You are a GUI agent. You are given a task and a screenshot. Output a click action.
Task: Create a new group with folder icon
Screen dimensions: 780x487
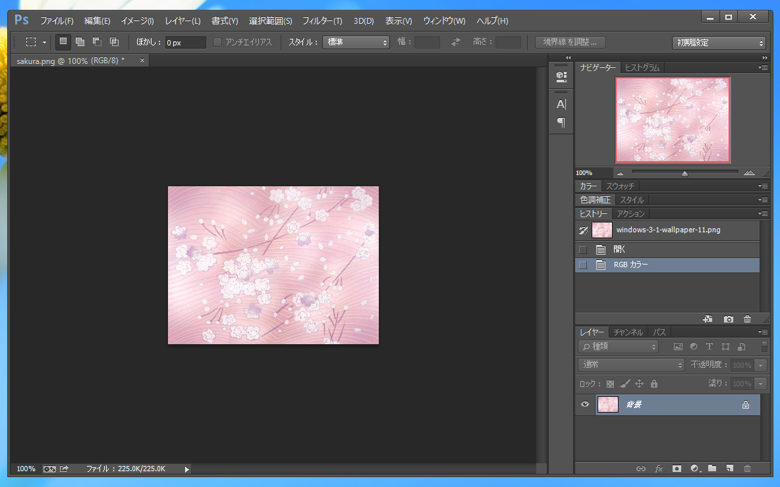point(712,468)
